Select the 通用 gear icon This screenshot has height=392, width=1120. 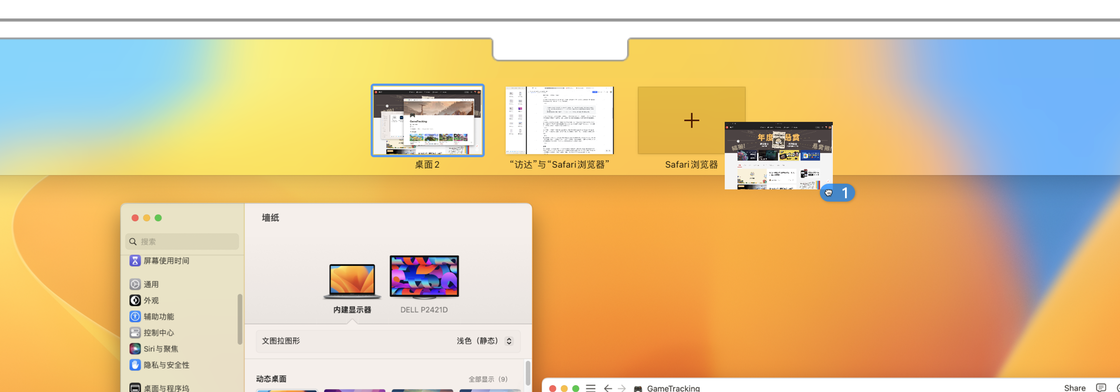(x=135, y=284)
